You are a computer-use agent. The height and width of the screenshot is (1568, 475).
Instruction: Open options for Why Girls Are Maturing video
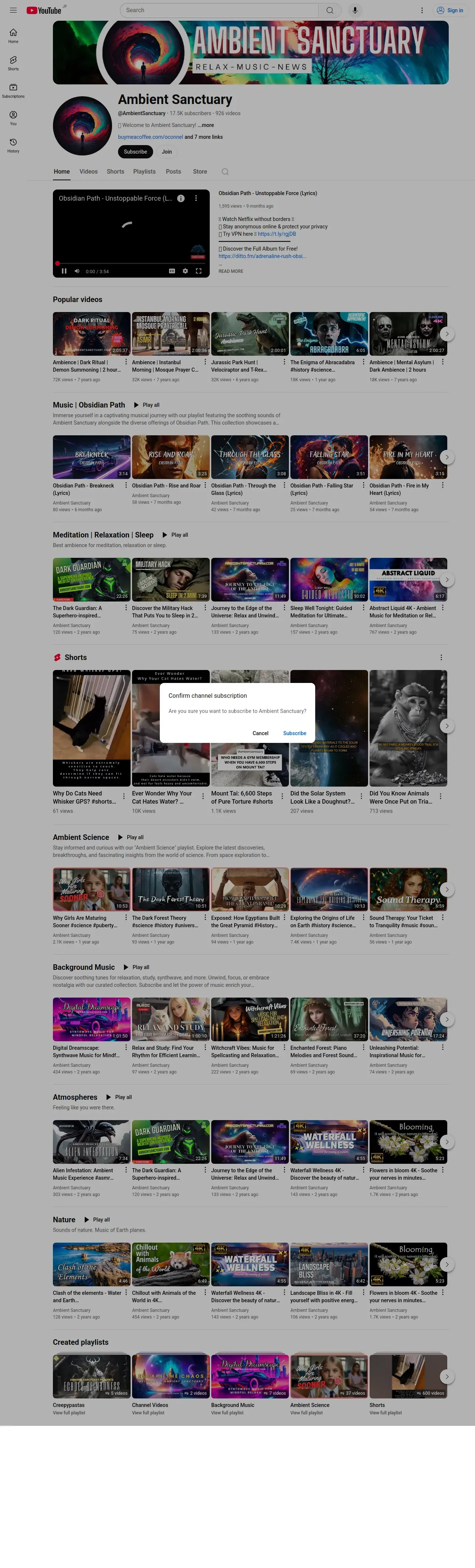[126, 918]
